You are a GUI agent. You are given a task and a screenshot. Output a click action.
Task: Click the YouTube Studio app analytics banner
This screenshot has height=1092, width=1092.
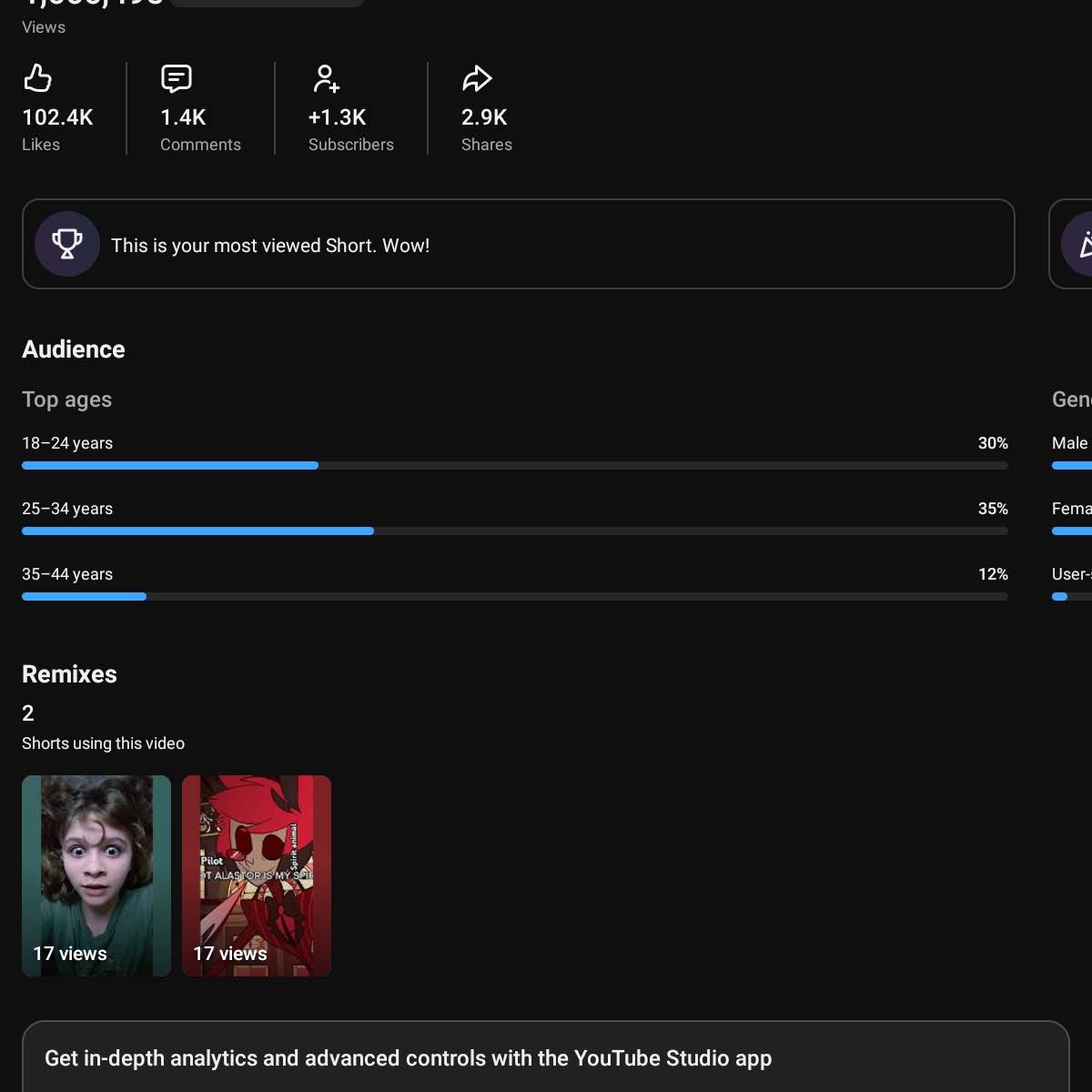(x=545, y=1057)
